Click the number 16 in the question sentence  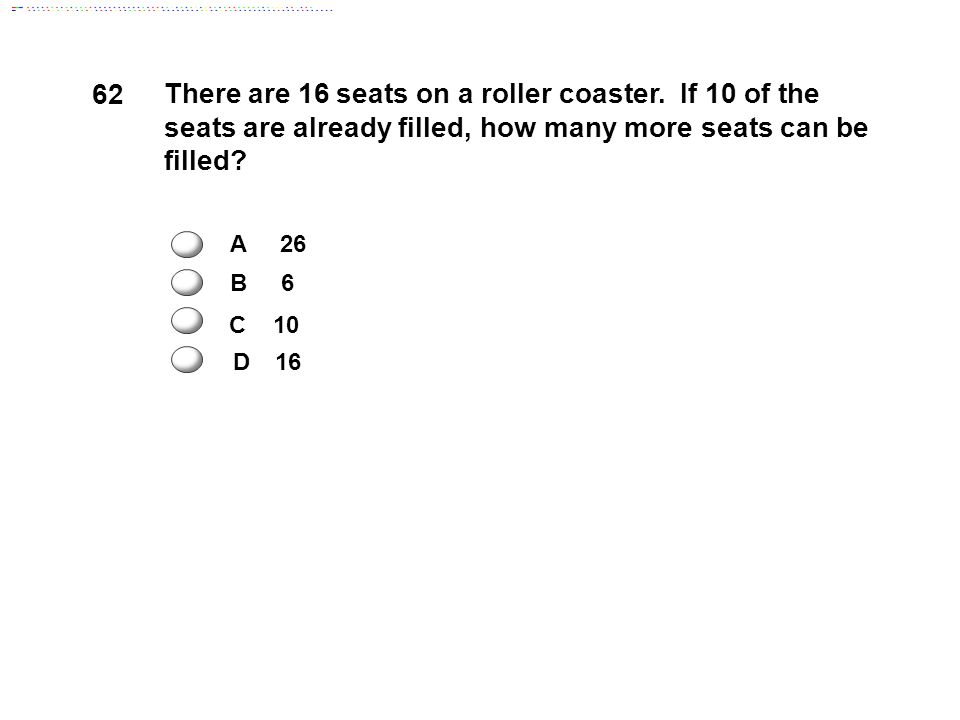[x=313, y=94]
